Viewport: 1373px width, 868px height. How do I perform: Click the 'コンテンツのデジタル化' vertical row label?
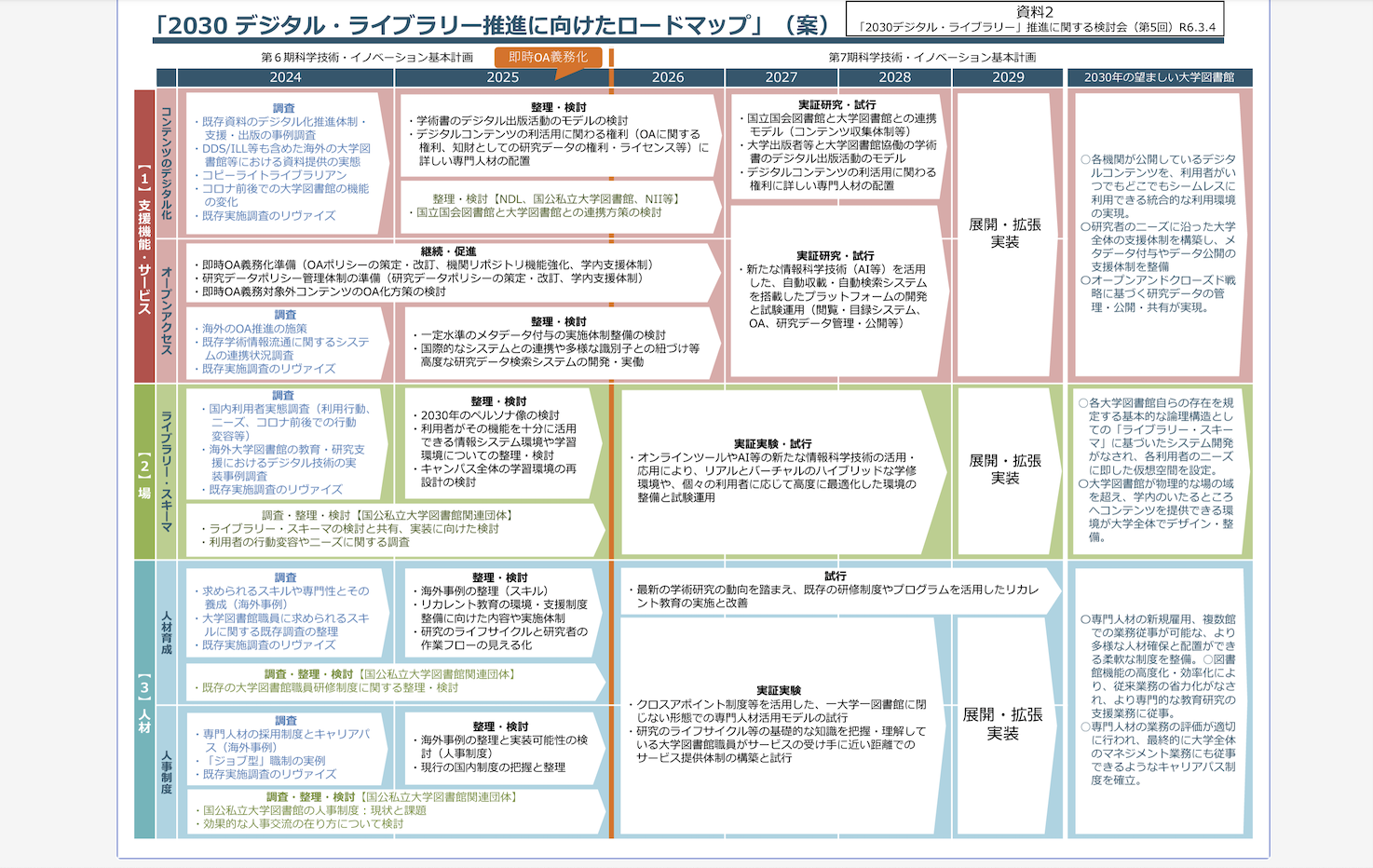(x=167, y=163)
